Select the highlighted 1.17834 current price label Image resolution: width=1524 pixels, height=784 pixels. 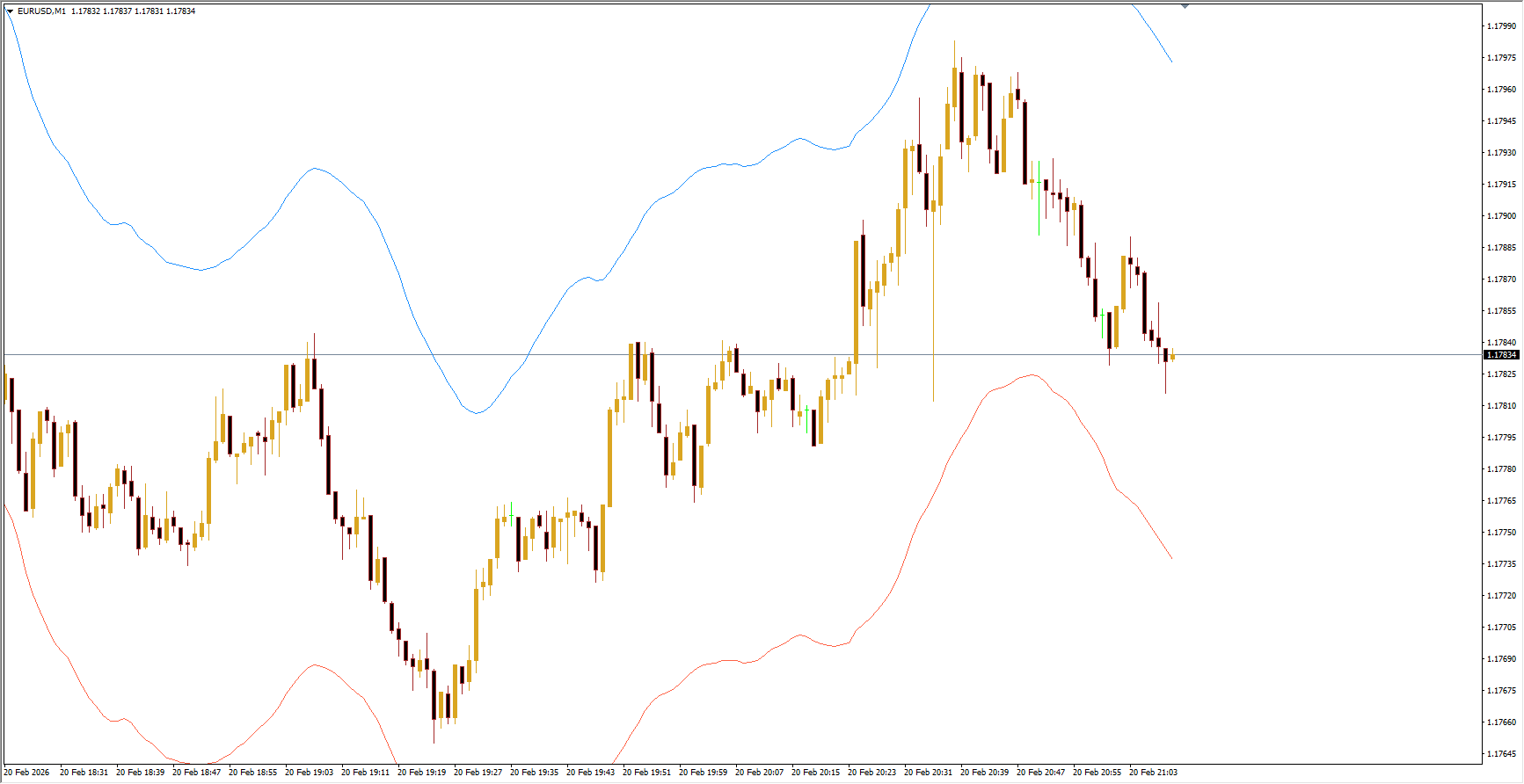[1501, 355]
